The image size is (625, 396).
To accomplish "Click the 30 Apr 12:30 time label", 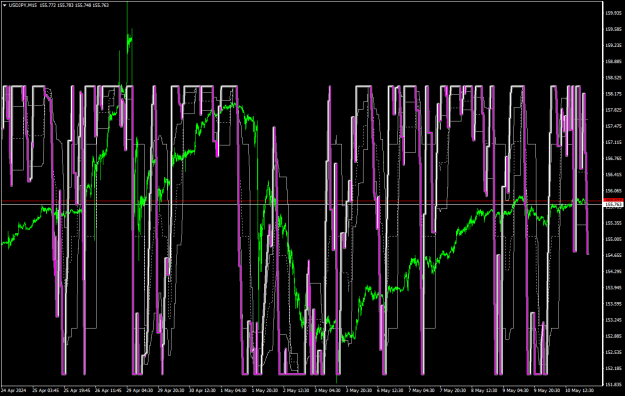I will [x=202, y=390].
